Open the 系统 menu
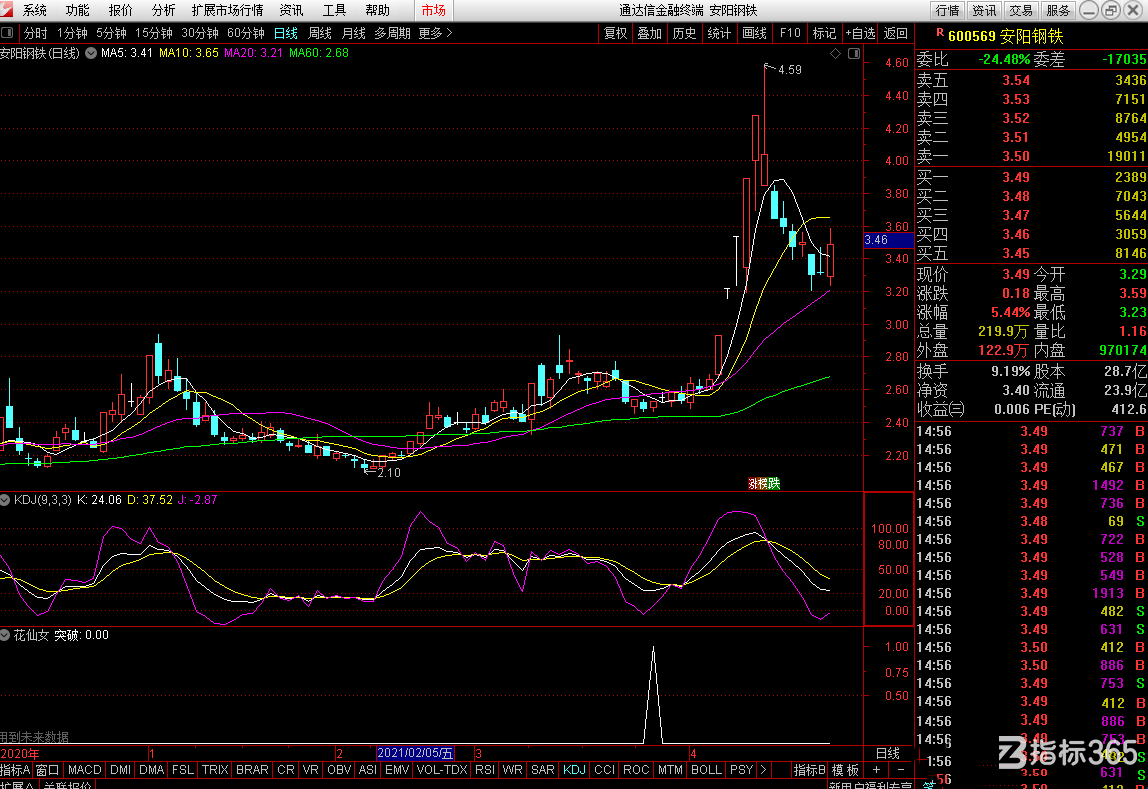 point(34,10)
